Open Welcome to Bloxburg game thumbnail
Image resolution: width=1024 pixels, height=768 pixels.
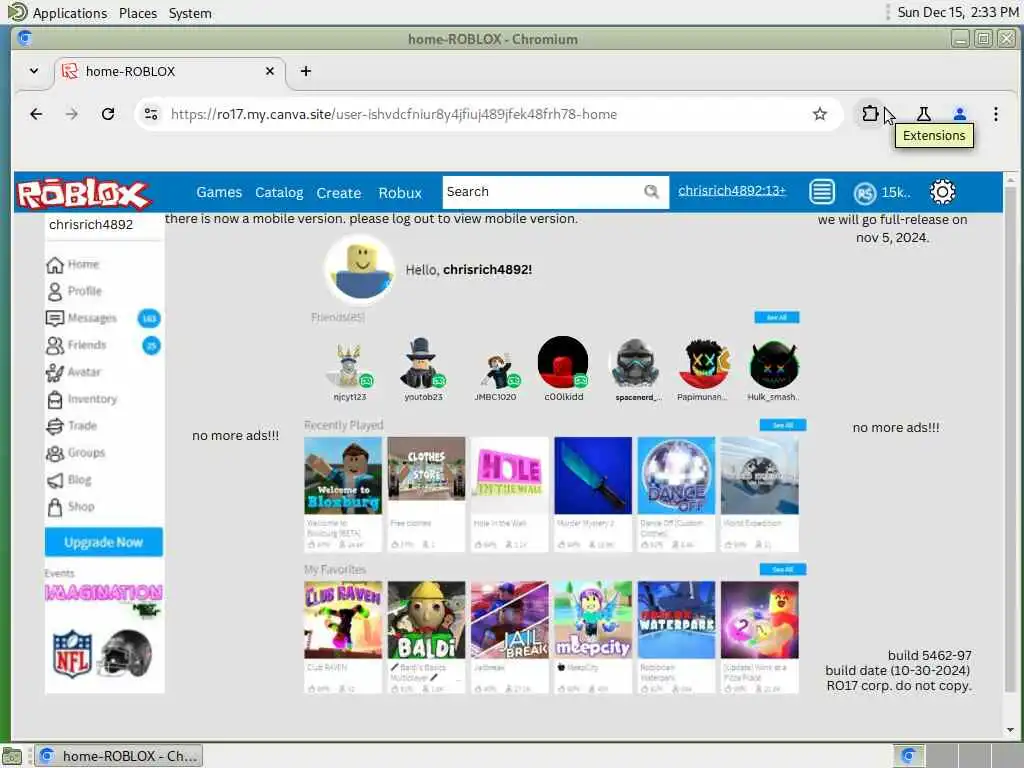(343, 475)
